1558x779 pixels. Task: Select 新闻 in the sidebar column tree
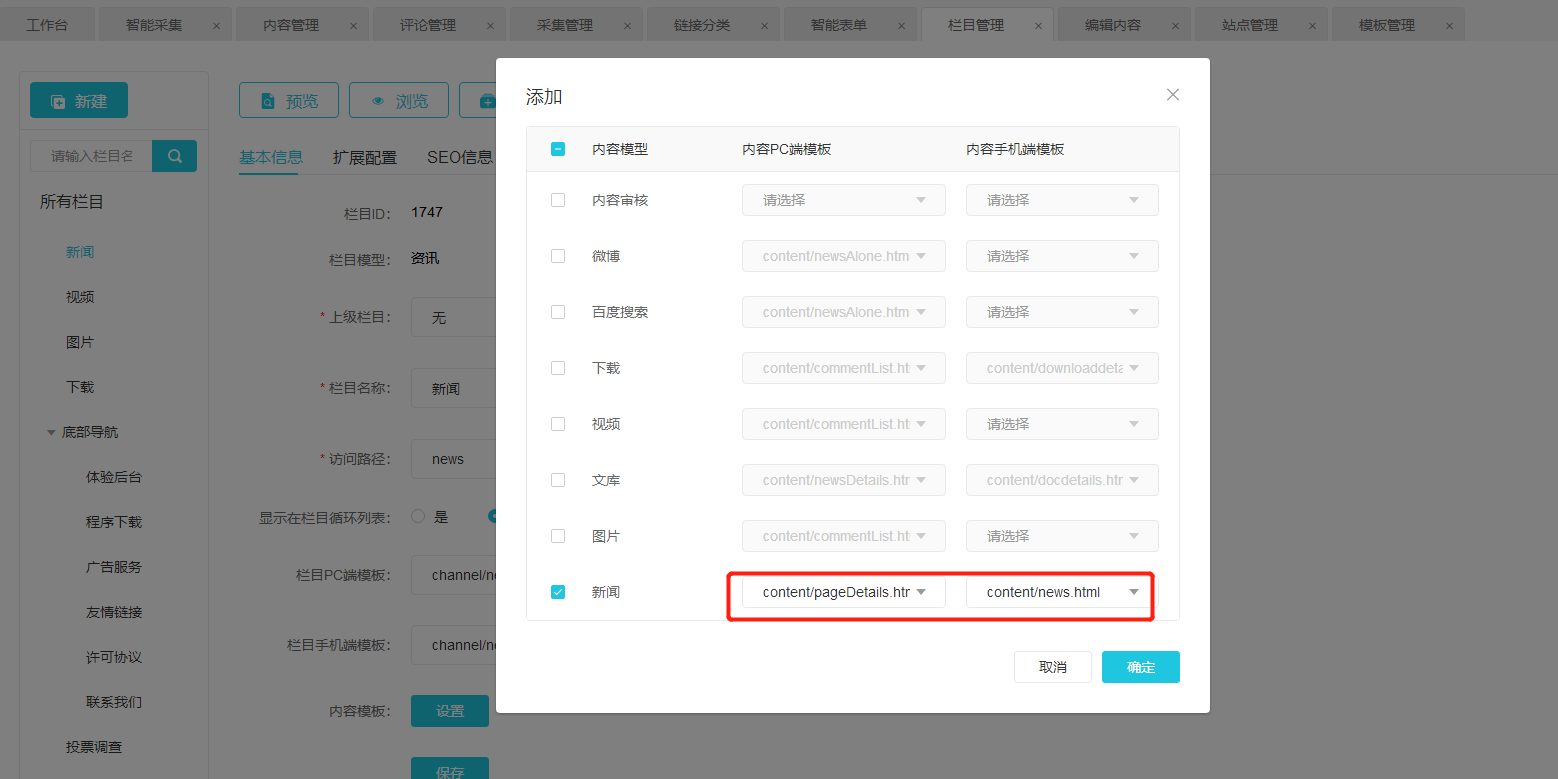coord(80,252)
